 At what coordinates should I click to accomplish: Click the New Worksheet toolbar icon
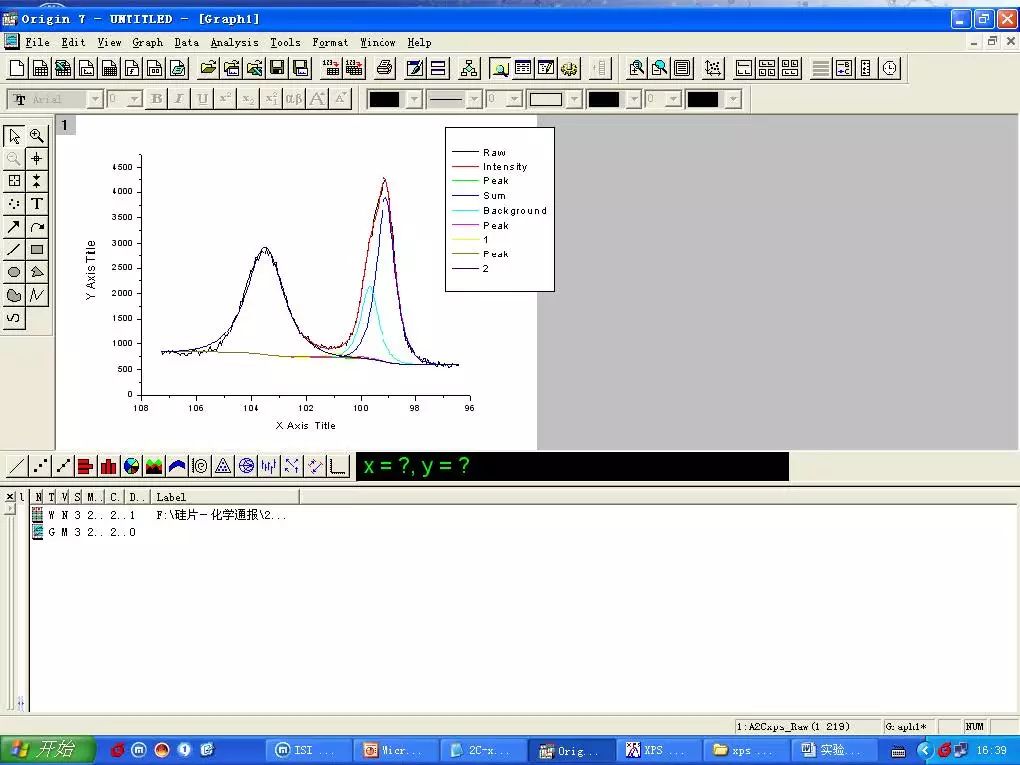pyautogui.click(x=40, y=68)
